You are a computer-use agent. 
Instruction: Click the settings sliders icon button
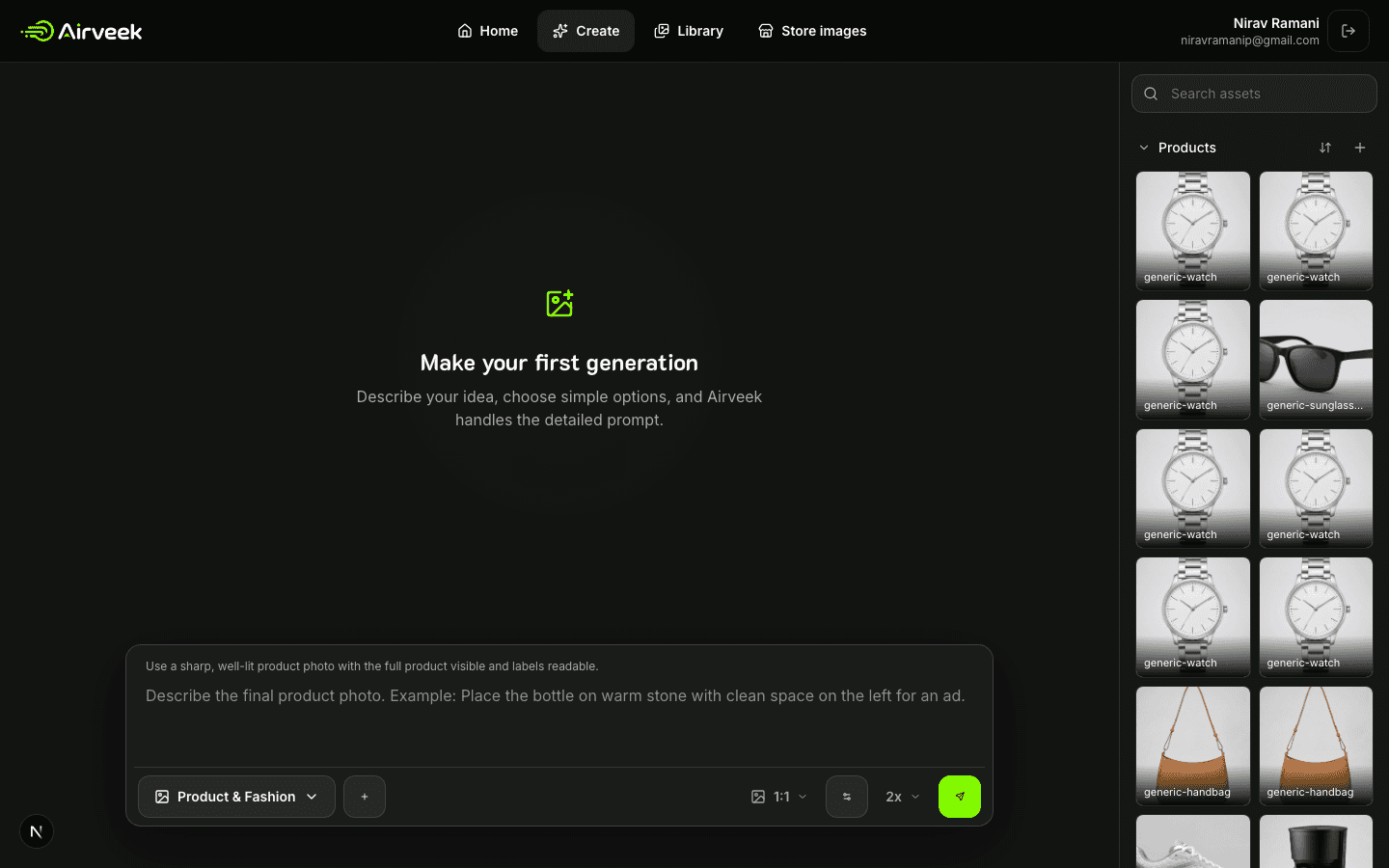(x=847, y=797)
